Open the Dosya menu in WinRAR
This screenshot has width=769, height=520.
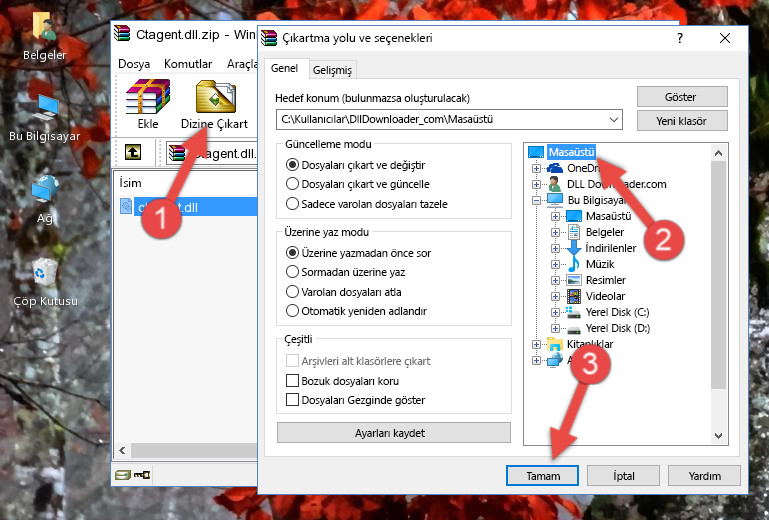(x=134, y=64)
